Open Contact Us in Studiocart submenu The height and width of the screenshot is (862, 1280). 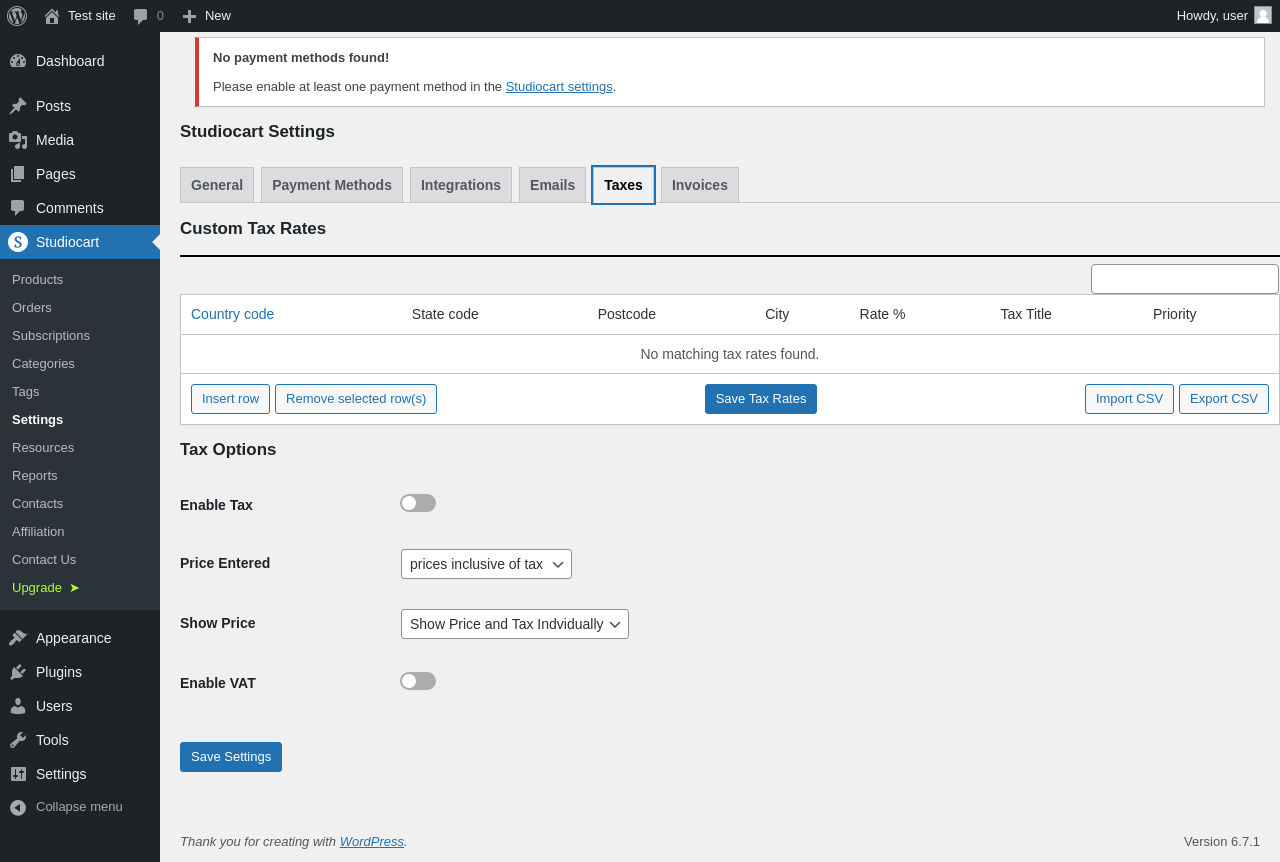click(x=44, y=560)
